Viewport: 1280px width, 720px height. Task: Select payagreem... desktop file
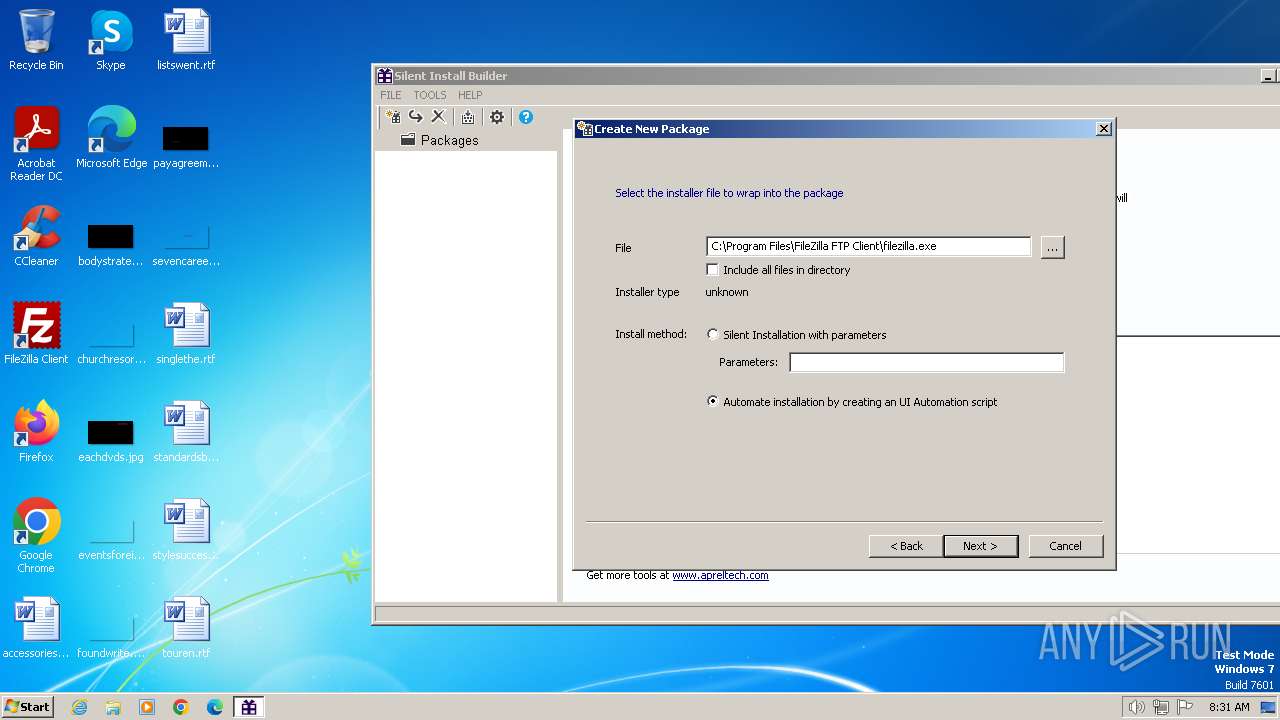coord(186,146)
